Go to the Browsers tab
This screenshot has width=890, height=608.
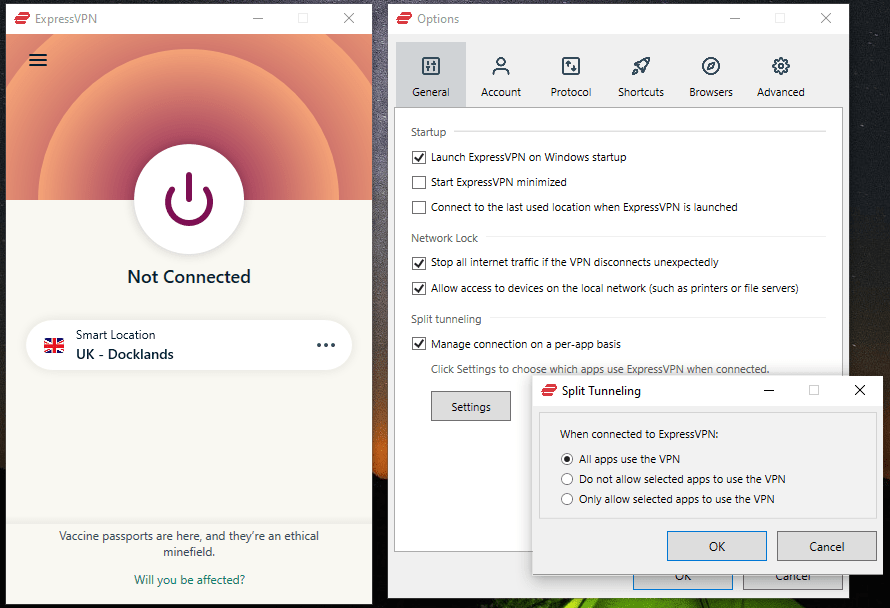pos(711,75)
